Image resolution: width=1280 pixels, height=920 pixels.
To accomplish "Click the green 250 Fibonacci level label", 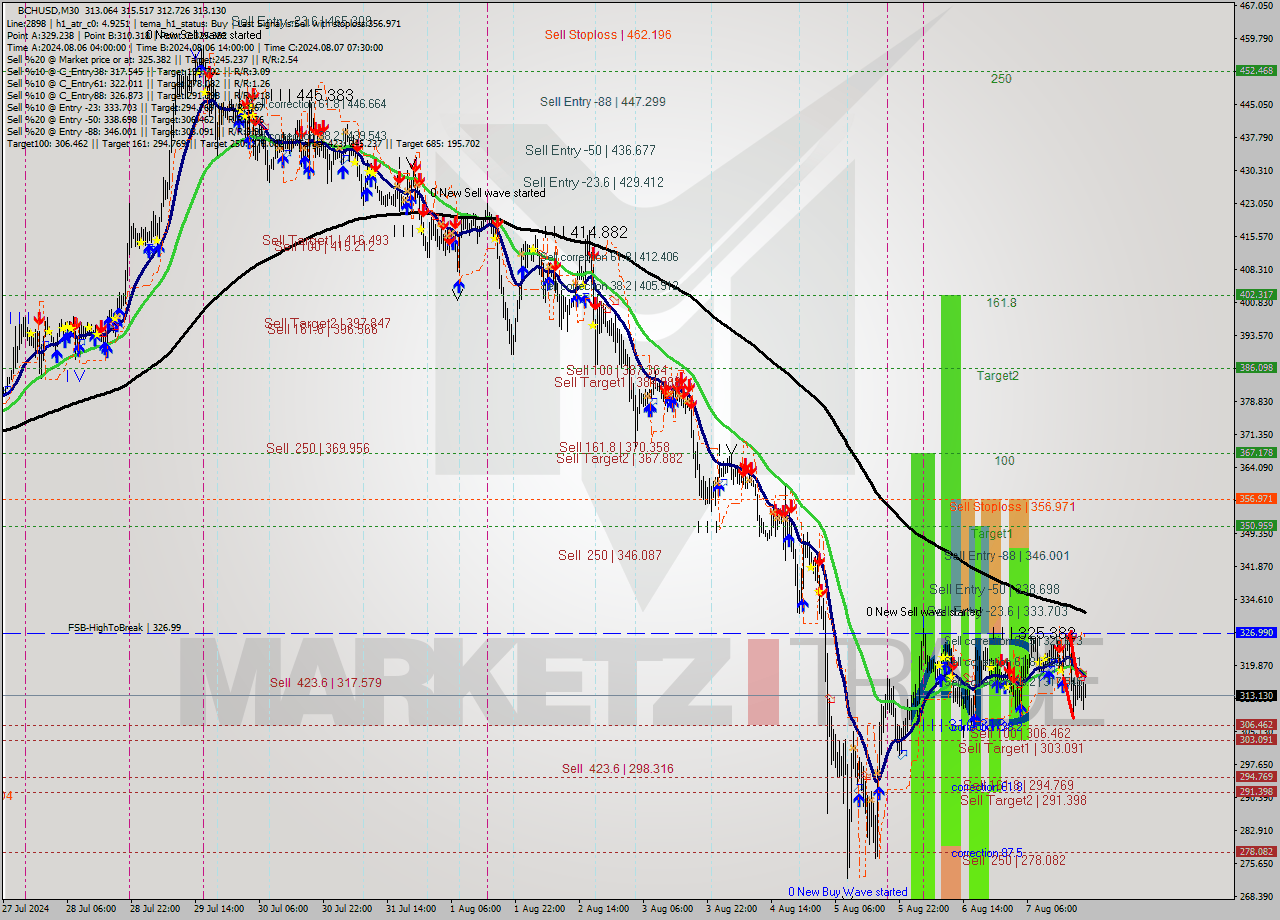I will tap(1001, 79).
